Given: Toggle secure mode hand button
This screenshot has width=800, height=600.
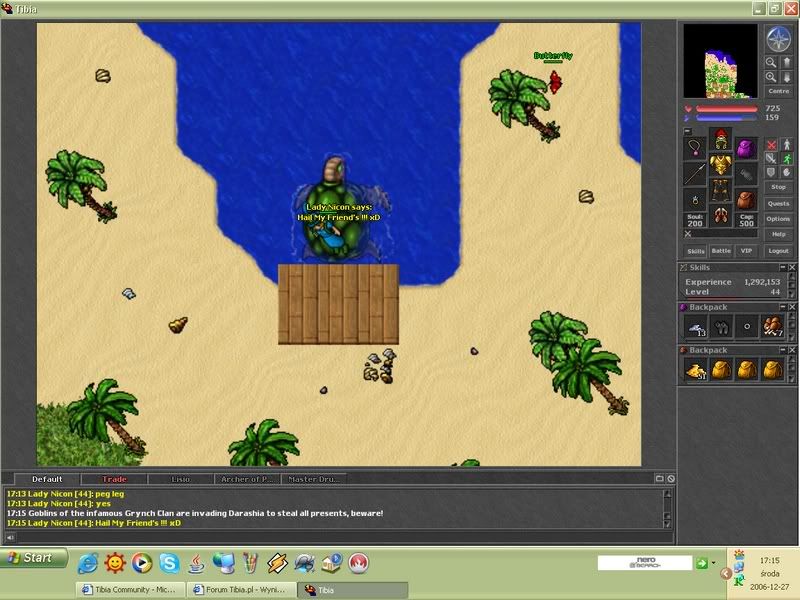Looking at the screenshot, I should pyautogui.click(x=786, y=172).
